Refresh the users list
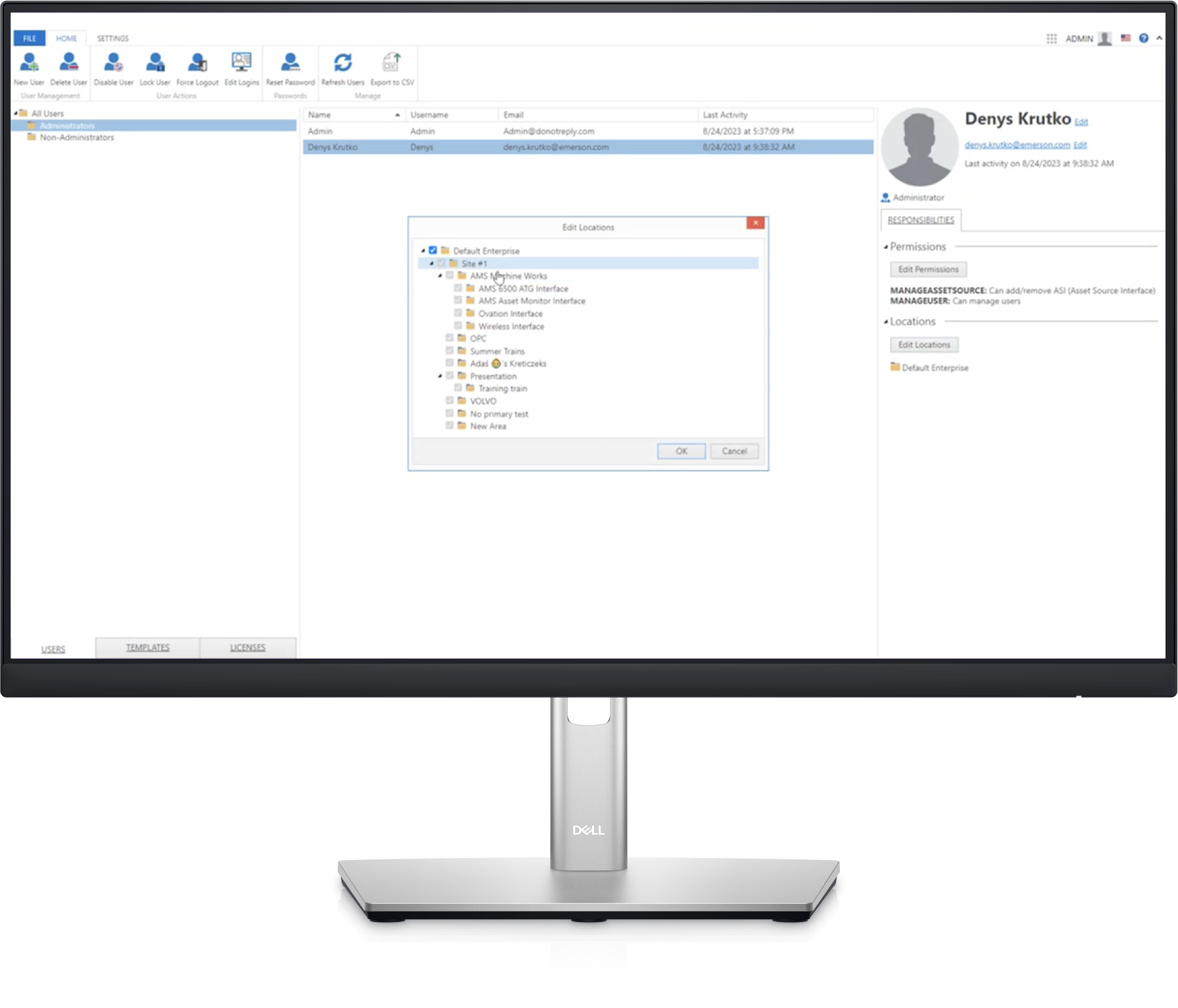This screenshot has height=1008, width=1178. click(x=343, y=63)
